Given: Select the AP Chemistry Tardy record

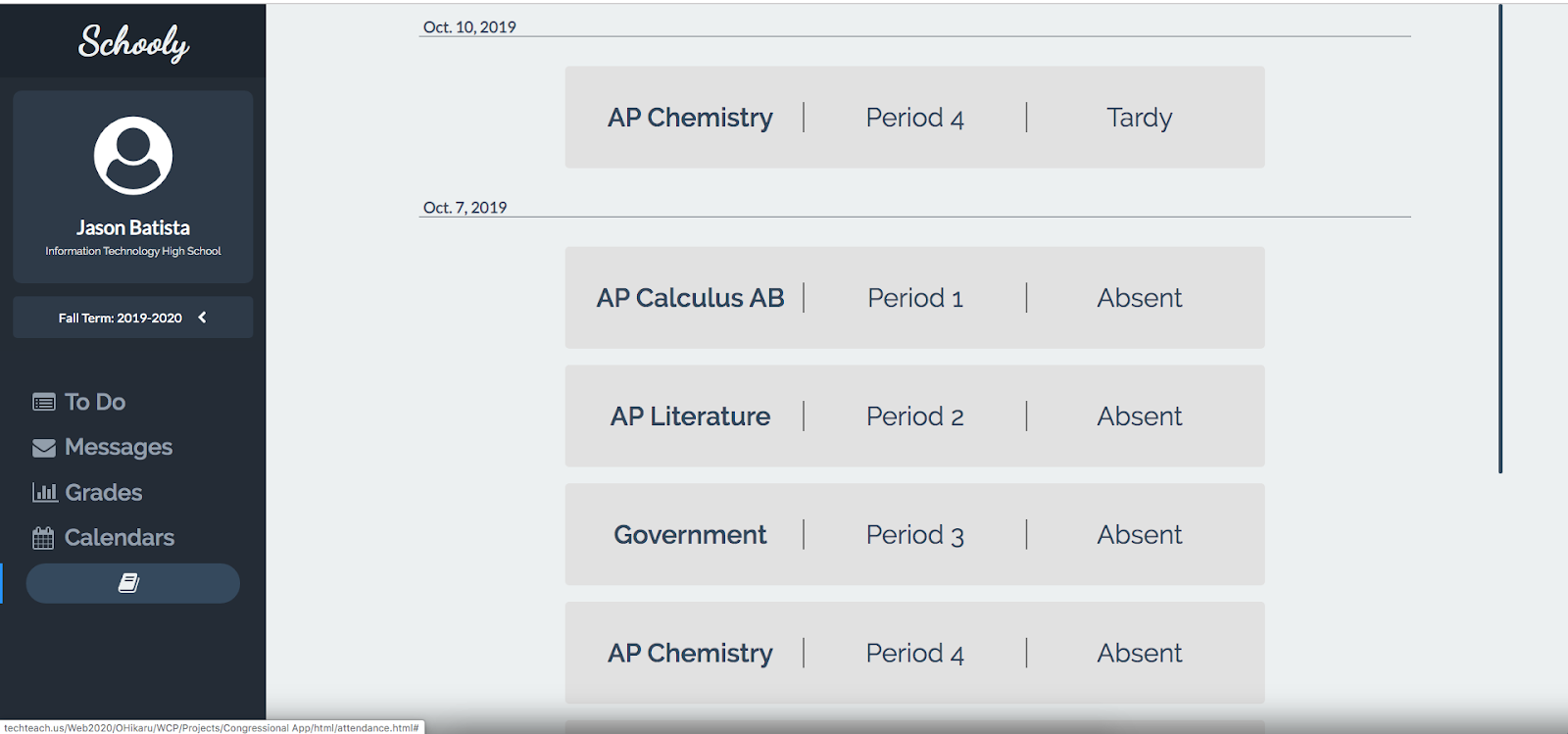Looking at the screenshot, I should (x=914, y=118).
